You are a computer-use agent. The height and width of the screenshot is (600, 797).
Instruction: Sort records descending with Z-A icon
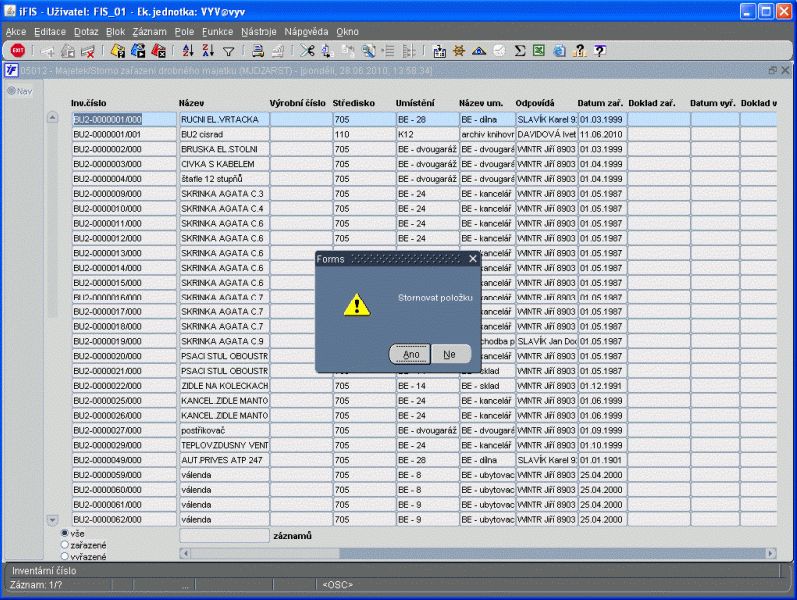(207, 50)
